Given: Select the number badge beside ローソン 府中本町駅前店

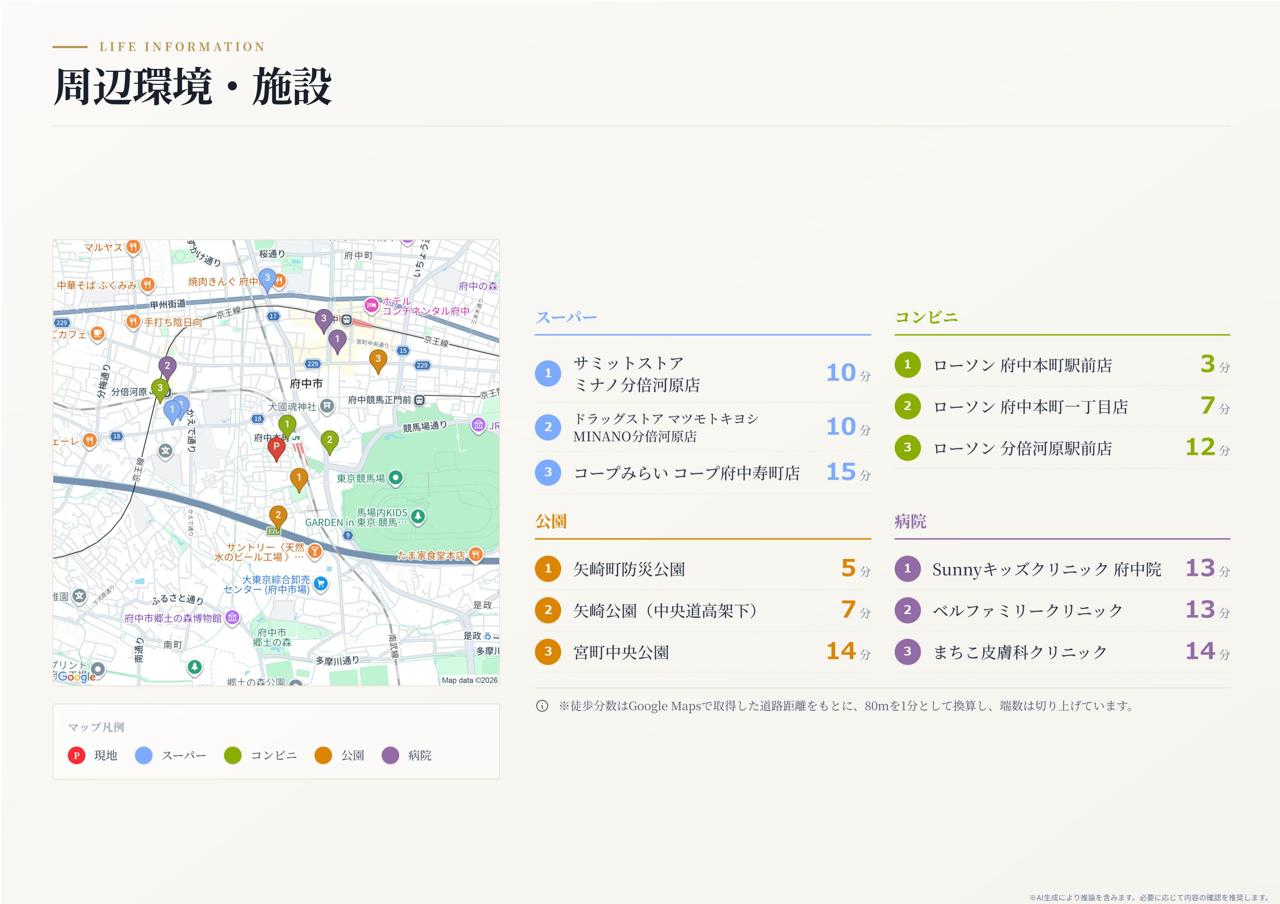Looking at the screenshot, I should 907,365.
